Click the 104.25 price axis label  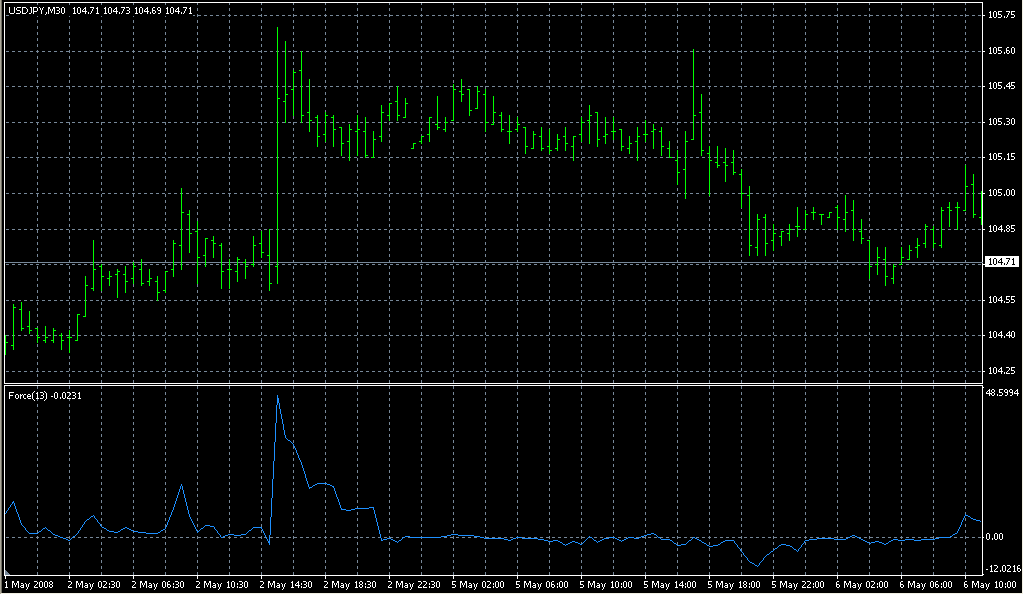point(1002,371)
